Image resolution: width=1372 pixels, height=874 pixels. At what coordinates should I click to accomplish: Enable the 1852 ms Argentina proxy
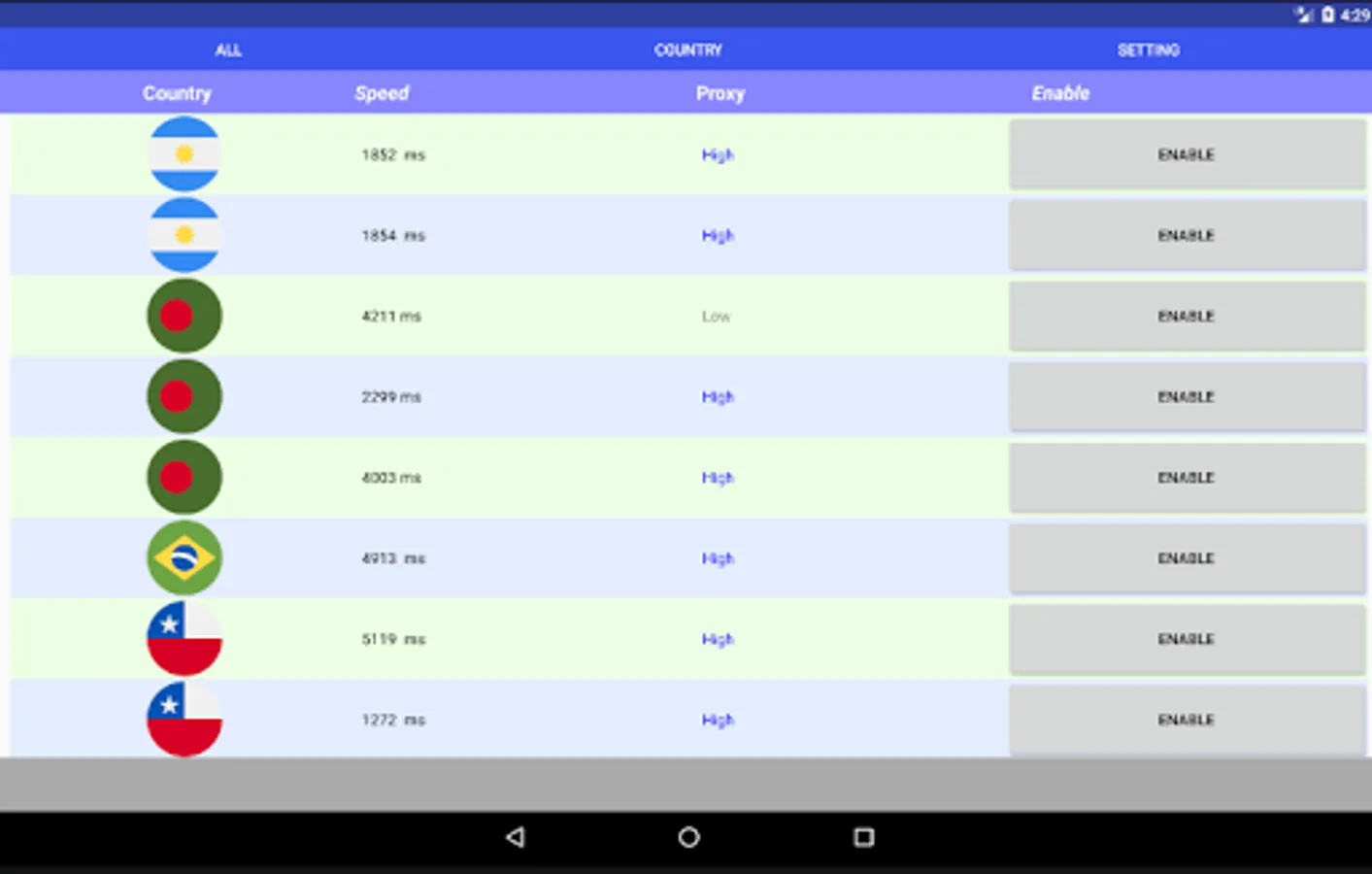[x=1187, y=154]
